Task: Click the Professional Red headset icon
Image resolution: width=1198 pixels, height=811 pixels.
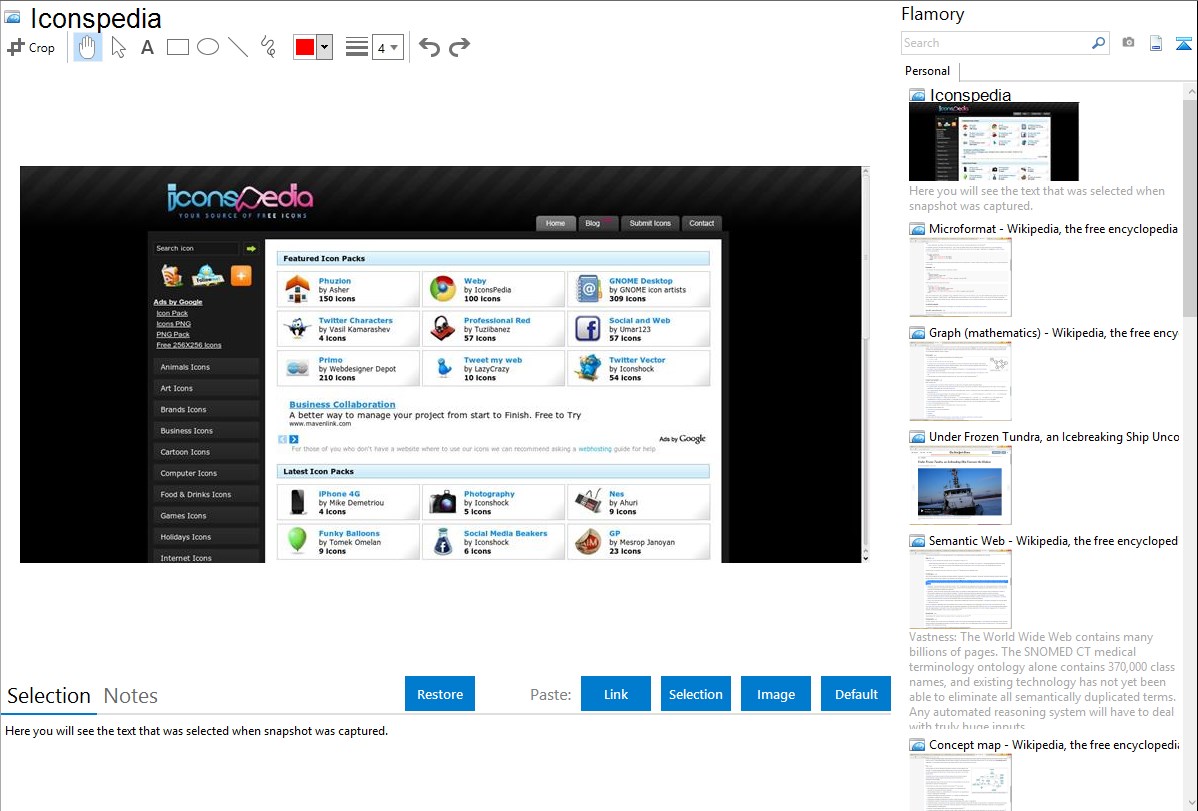Action: click(442, 329)
